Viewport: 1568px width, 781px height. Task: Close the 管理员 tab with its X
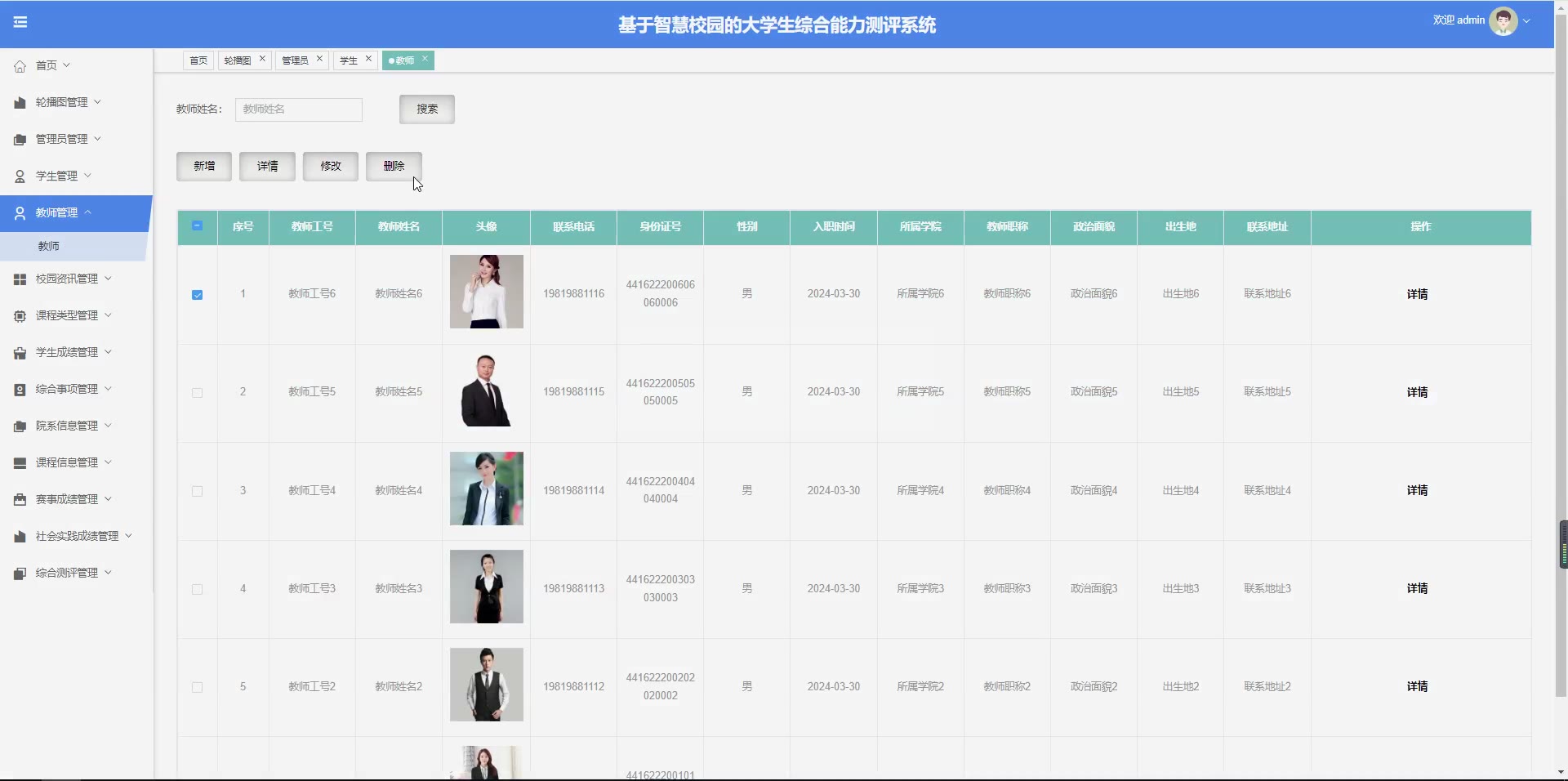pos(319,59)
